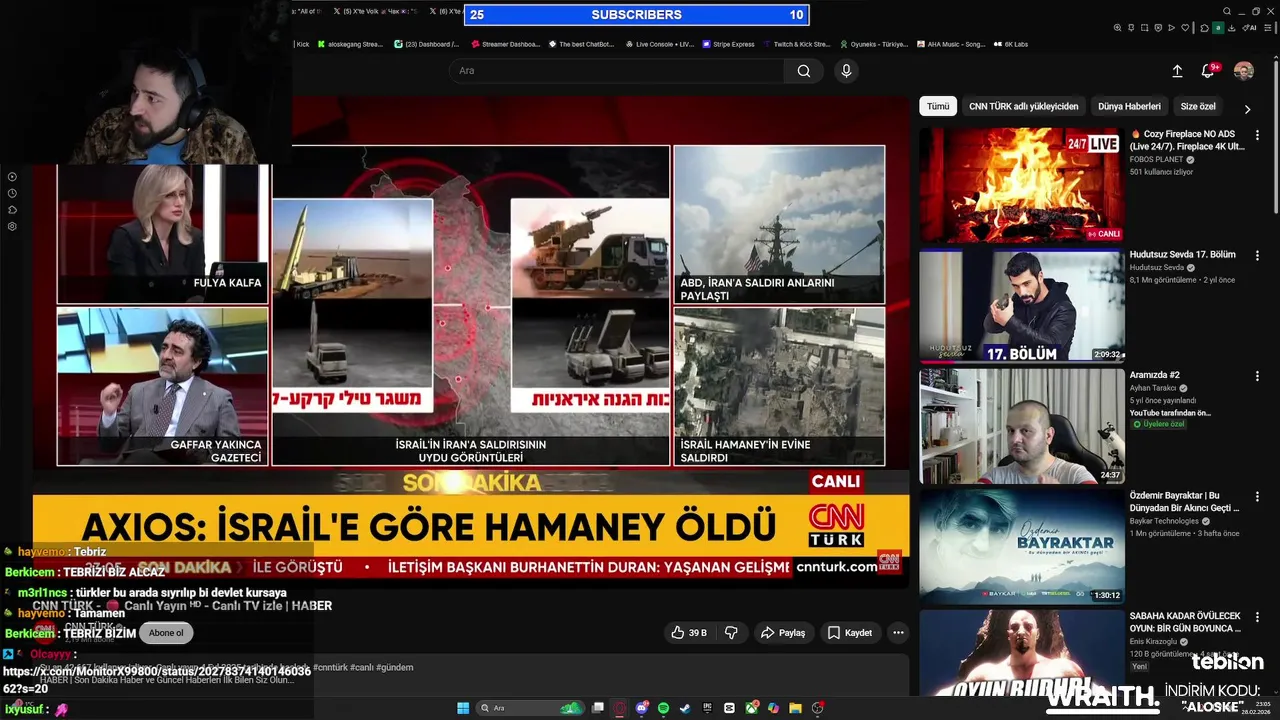Image resolution: width=1280 pixels, height=720 pixels.
Task: Click Baykar Technologies channel name
Action: [x=1164, y=521]
